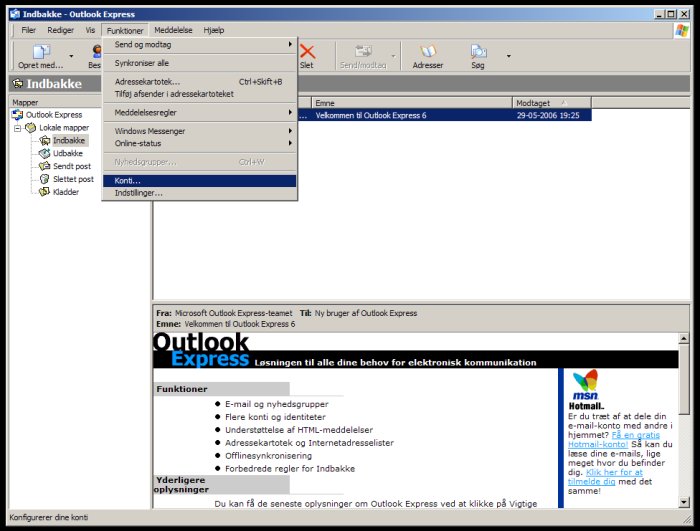Viewport: 700px width, 531px height.
Task: Open the Meddelelse menu in menu bar
Action: (173, 31)
